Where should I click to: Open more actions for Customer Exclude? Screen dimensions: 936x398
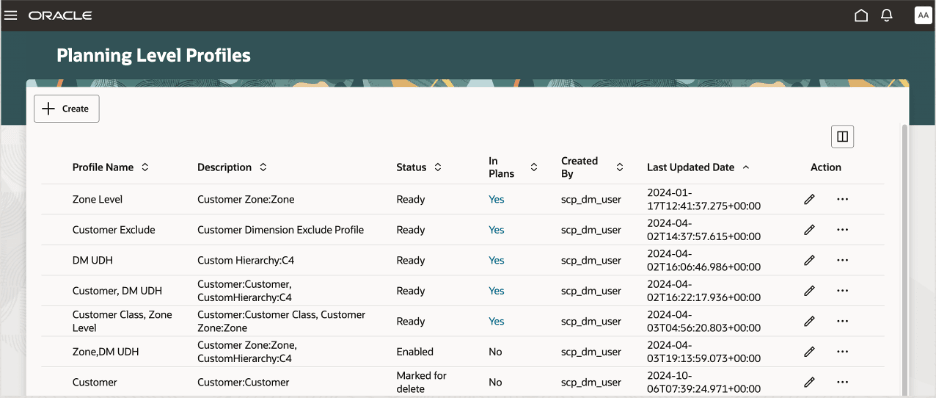[842, 230]
